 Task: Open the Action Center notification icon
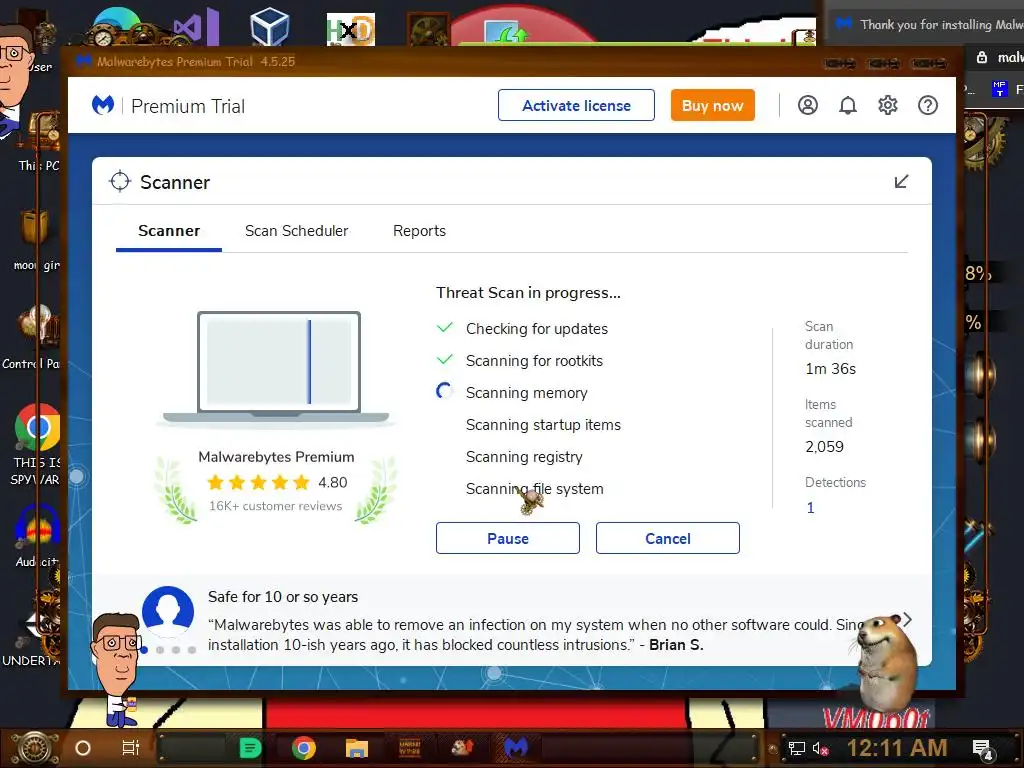pos(983,749)
